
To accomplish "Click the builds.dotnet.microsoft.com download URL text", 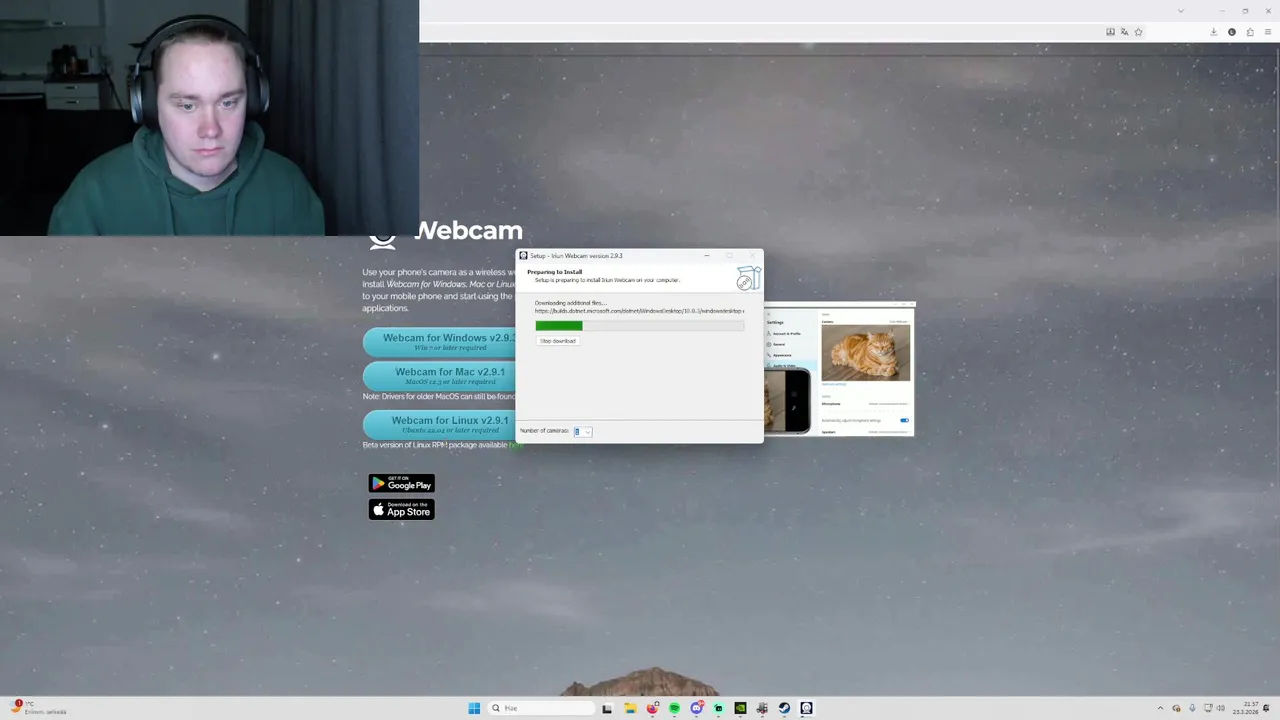I will (x=640, y=311).
